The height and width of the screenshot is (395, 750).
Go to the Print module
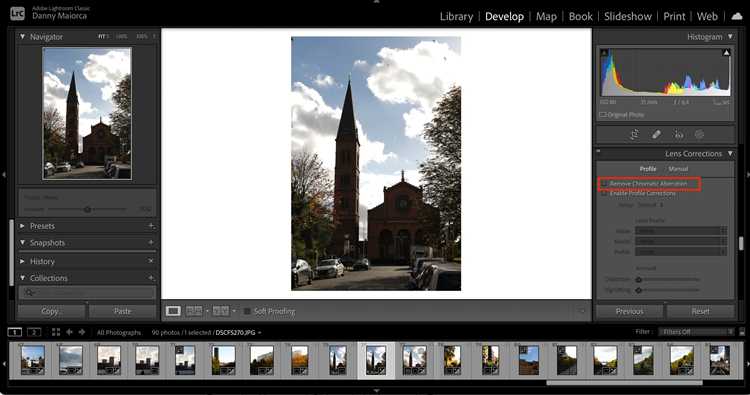coord(674,16)
